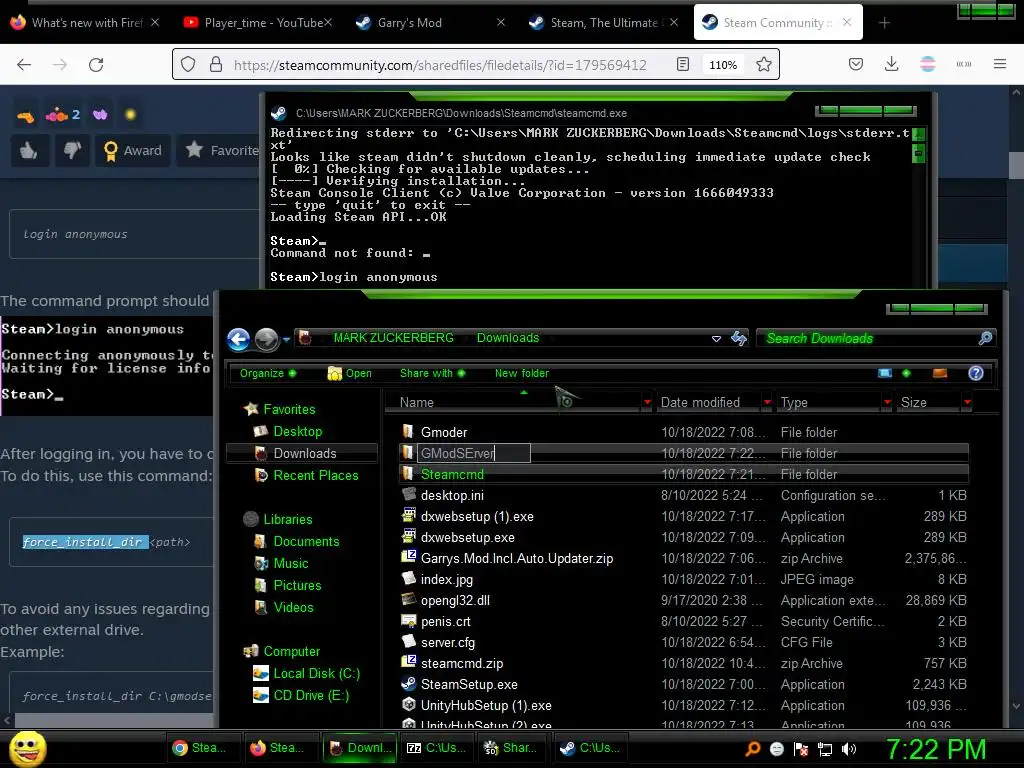1024x768 pixels.
Task: Open Share with dropdown
Action: pos(432,373)
